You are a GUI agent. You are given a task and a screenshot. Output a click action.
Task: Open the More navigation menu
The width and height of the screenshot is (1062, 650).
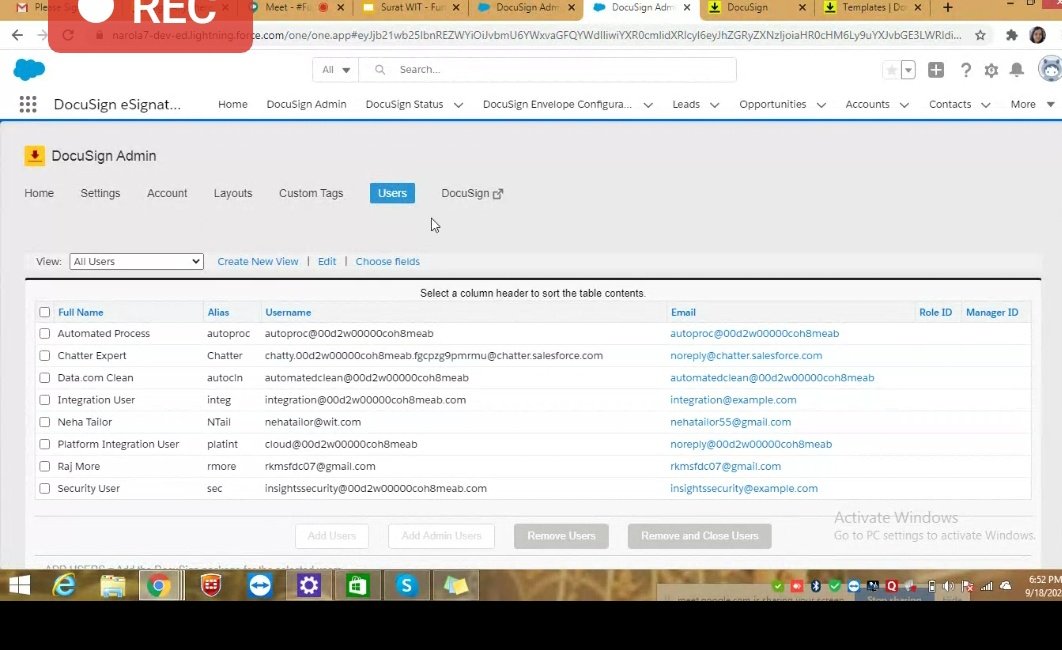point(1032,104)
